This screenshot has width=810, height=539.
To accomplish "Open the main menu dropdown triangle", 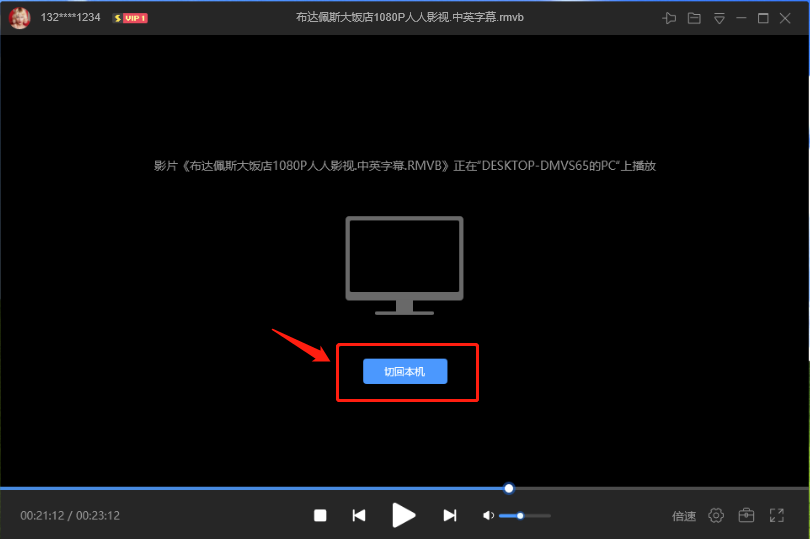I will (719, 19).
